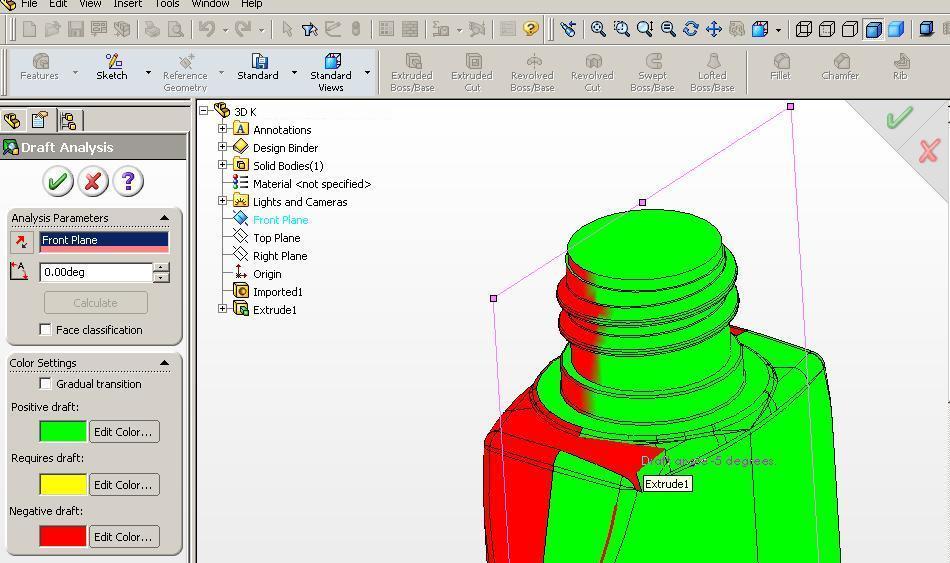
Task: Expand the Design Binder tree node
Action: click(222, 147)
